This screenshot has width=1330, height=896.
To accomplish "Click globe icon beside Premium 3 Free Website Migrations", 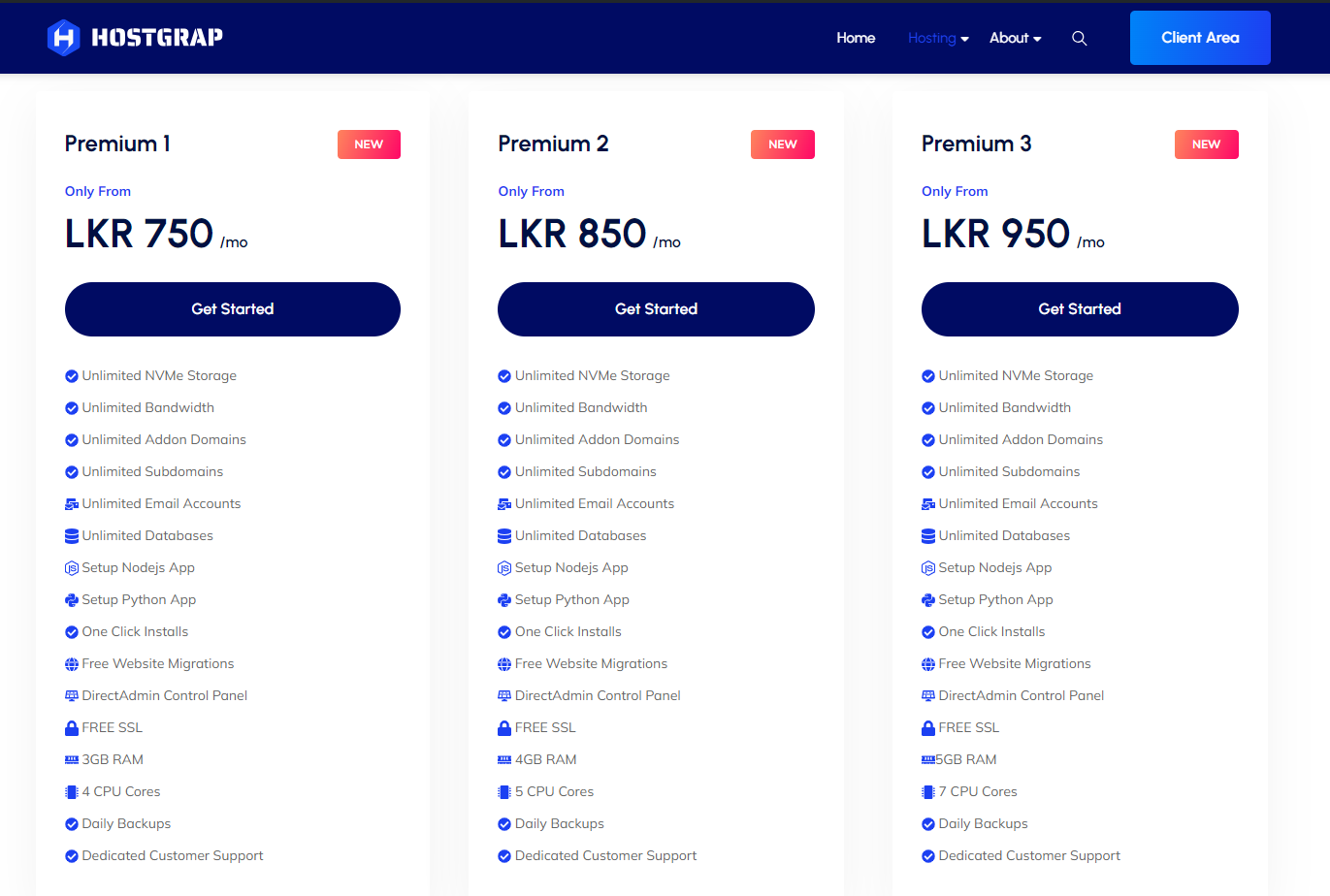I will pyautogui.click(x=928, y=664).
